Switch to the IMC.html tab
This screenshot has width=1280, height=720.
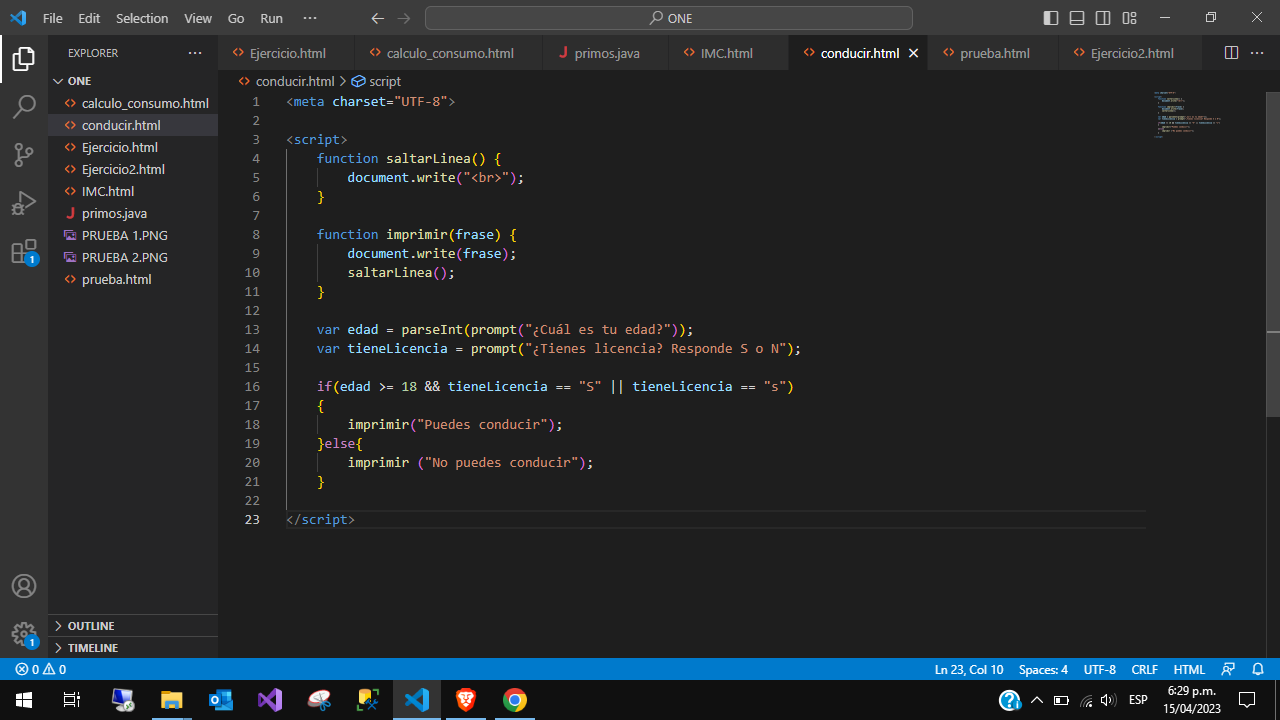point(726,53)
